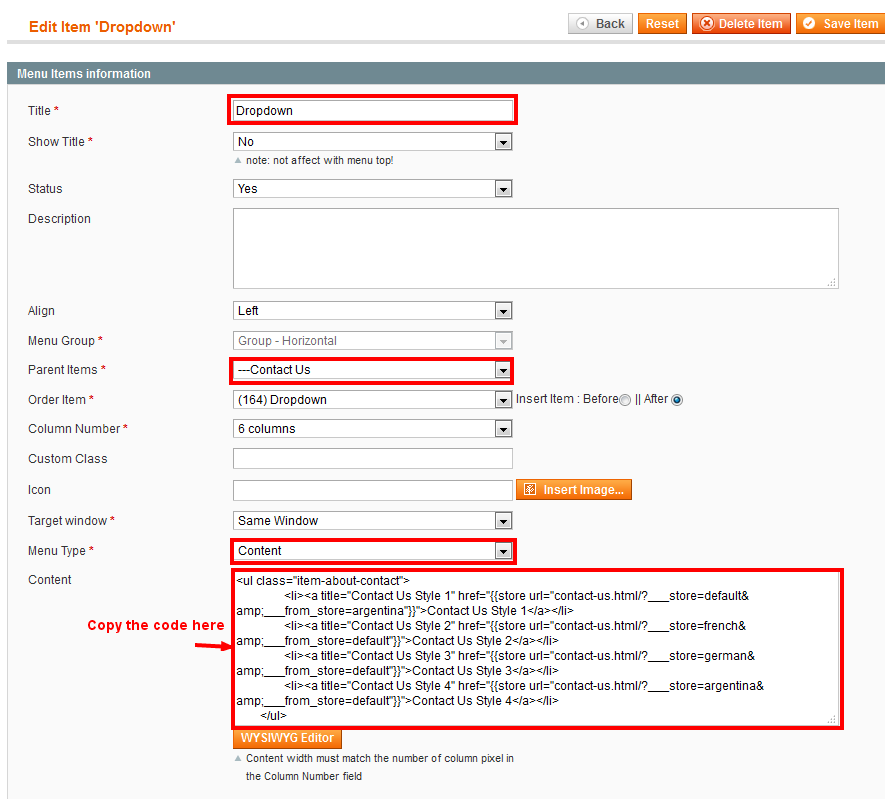Viewport: 885px width, 799px height.
Task: Click into the Content code text area
Action: tap(536, 649)
